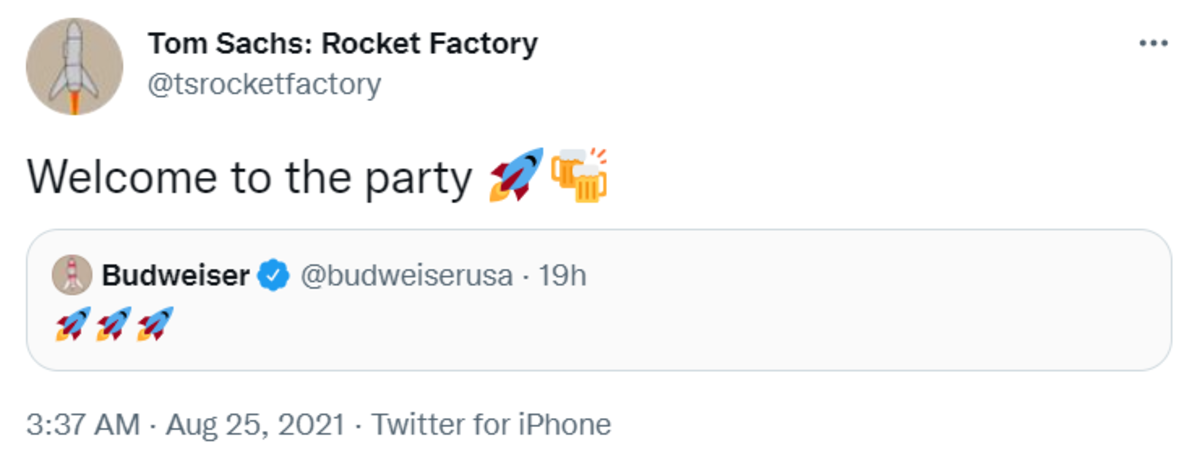Visit the @tsrocketfactory handle link

(264, 84)
